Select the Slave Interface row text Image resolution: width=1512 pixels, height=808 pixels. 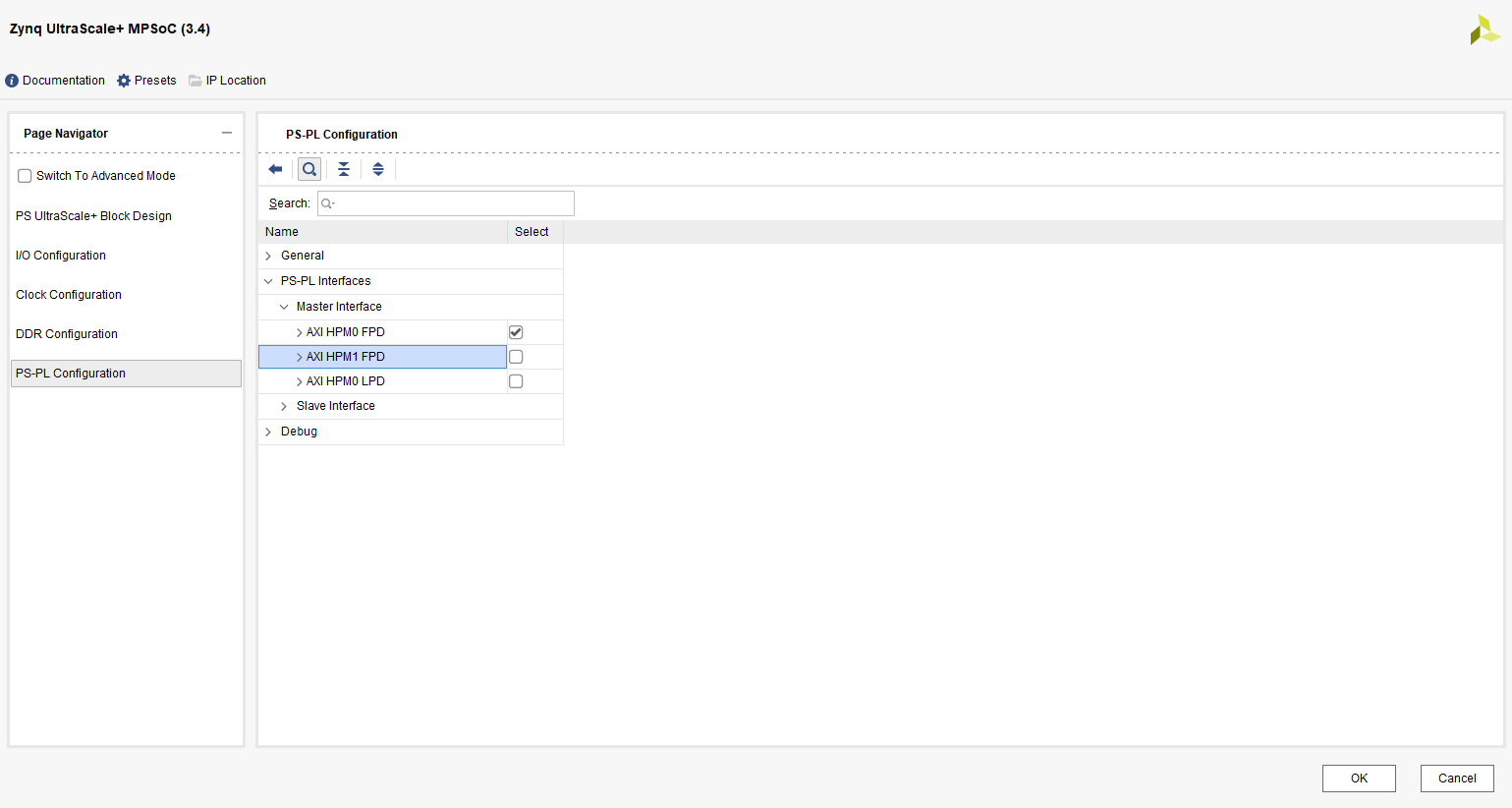click(x=336, y=406)
